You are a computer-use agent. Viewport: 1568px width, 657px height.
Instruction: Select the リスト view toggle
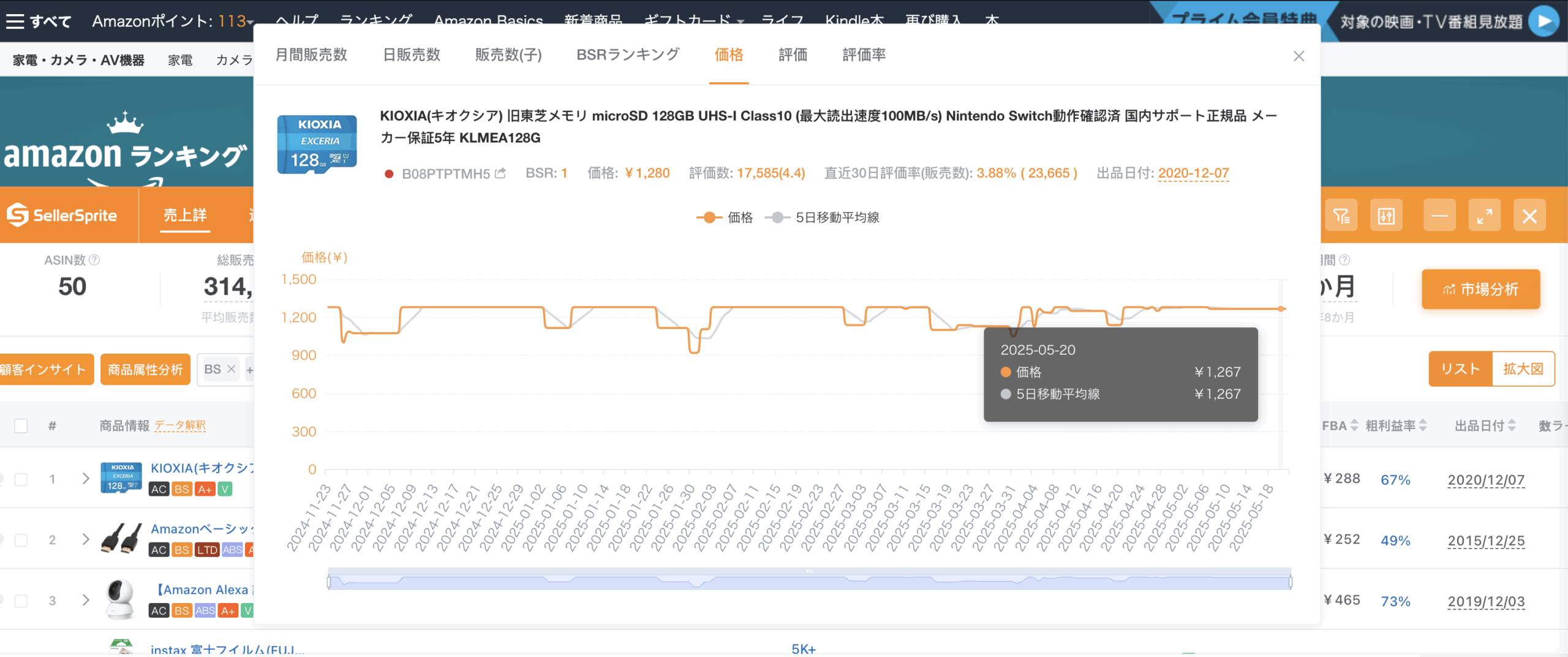(x=1460, y=369)
